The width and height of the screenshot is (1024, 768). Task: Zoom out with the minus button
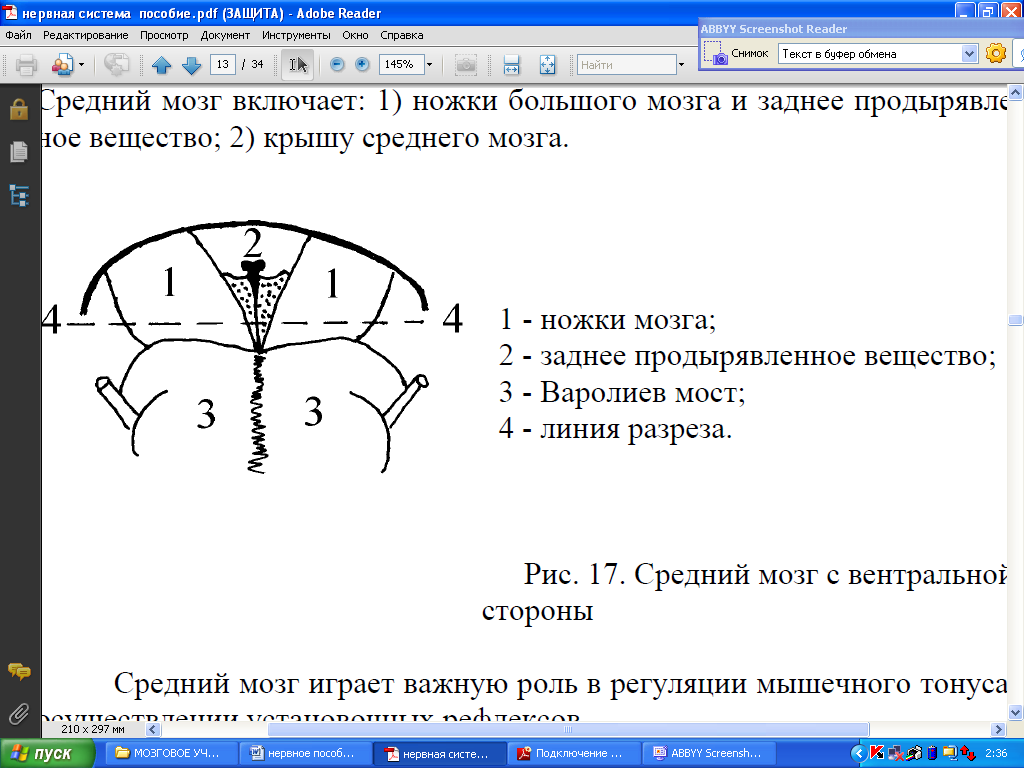coord(337,64)
